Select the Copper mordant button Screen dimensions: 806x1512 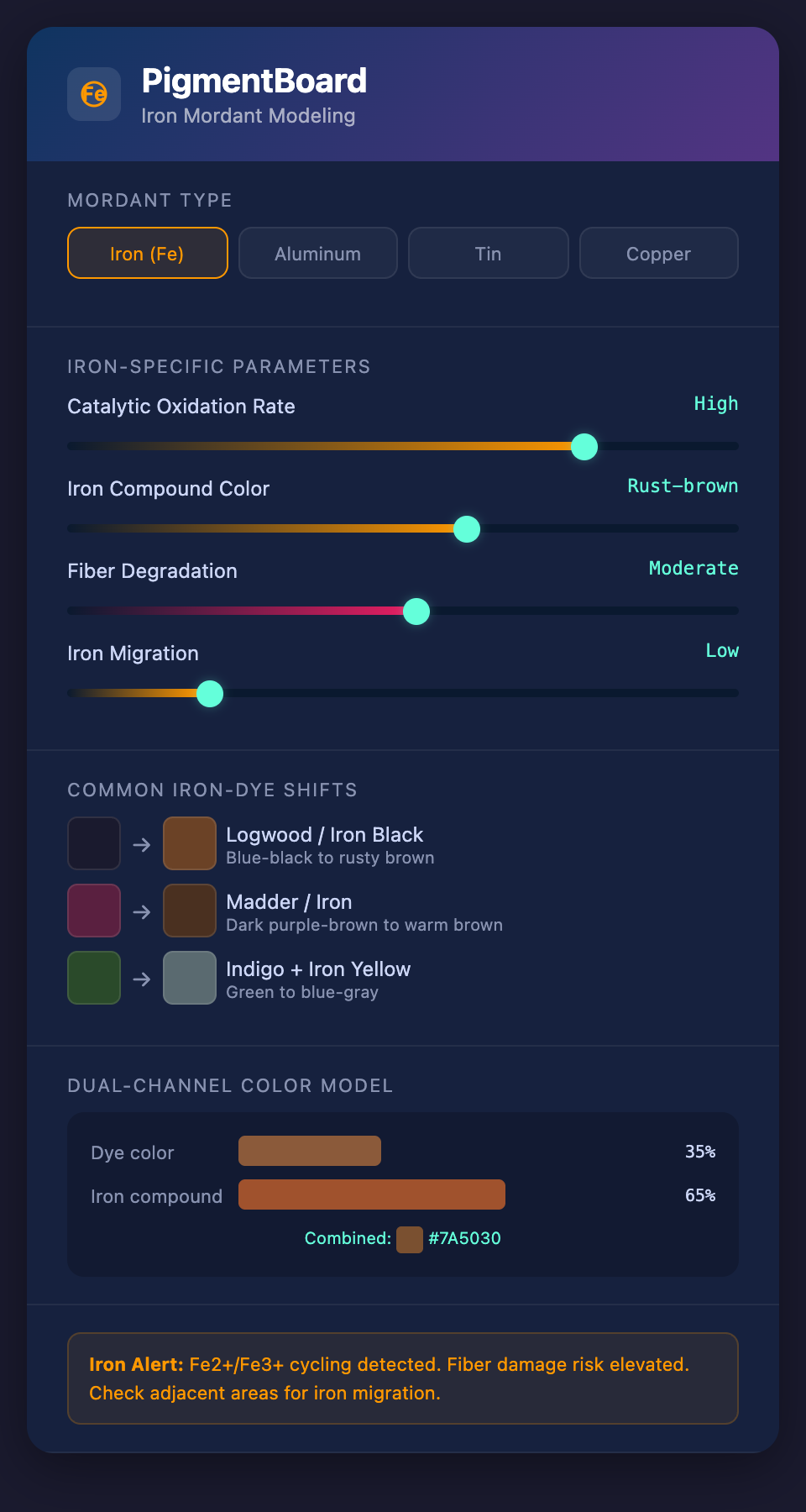click(659, 253)
